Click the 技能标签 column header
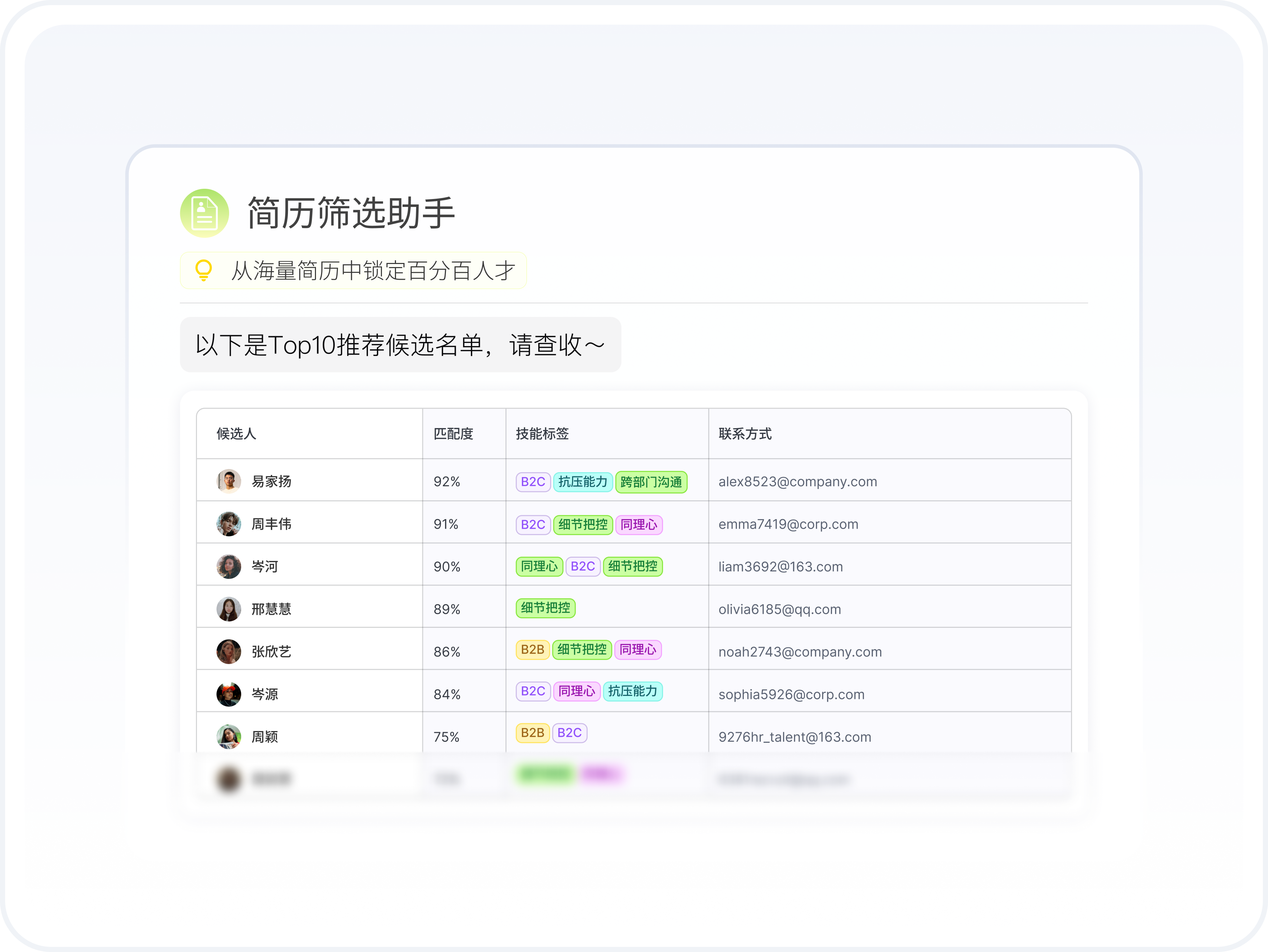Image resolution: width=1268 pixels, height=952 pixels. (542, 434)
